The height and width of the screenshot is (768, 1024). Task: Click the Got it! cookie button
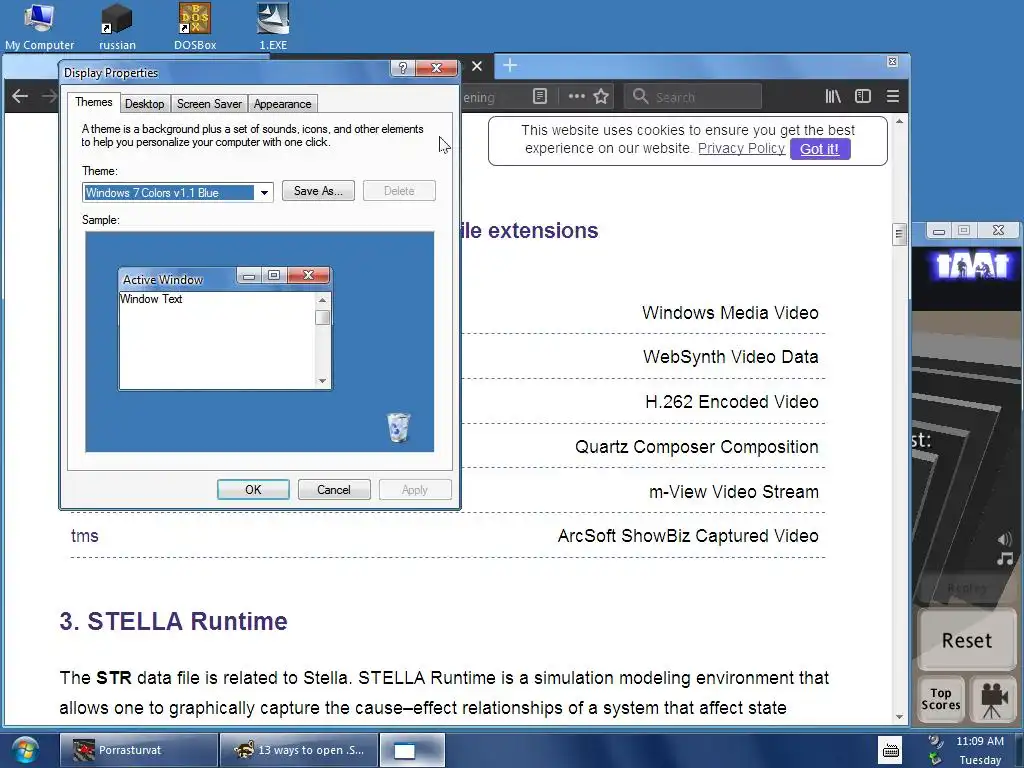(820, 149)
